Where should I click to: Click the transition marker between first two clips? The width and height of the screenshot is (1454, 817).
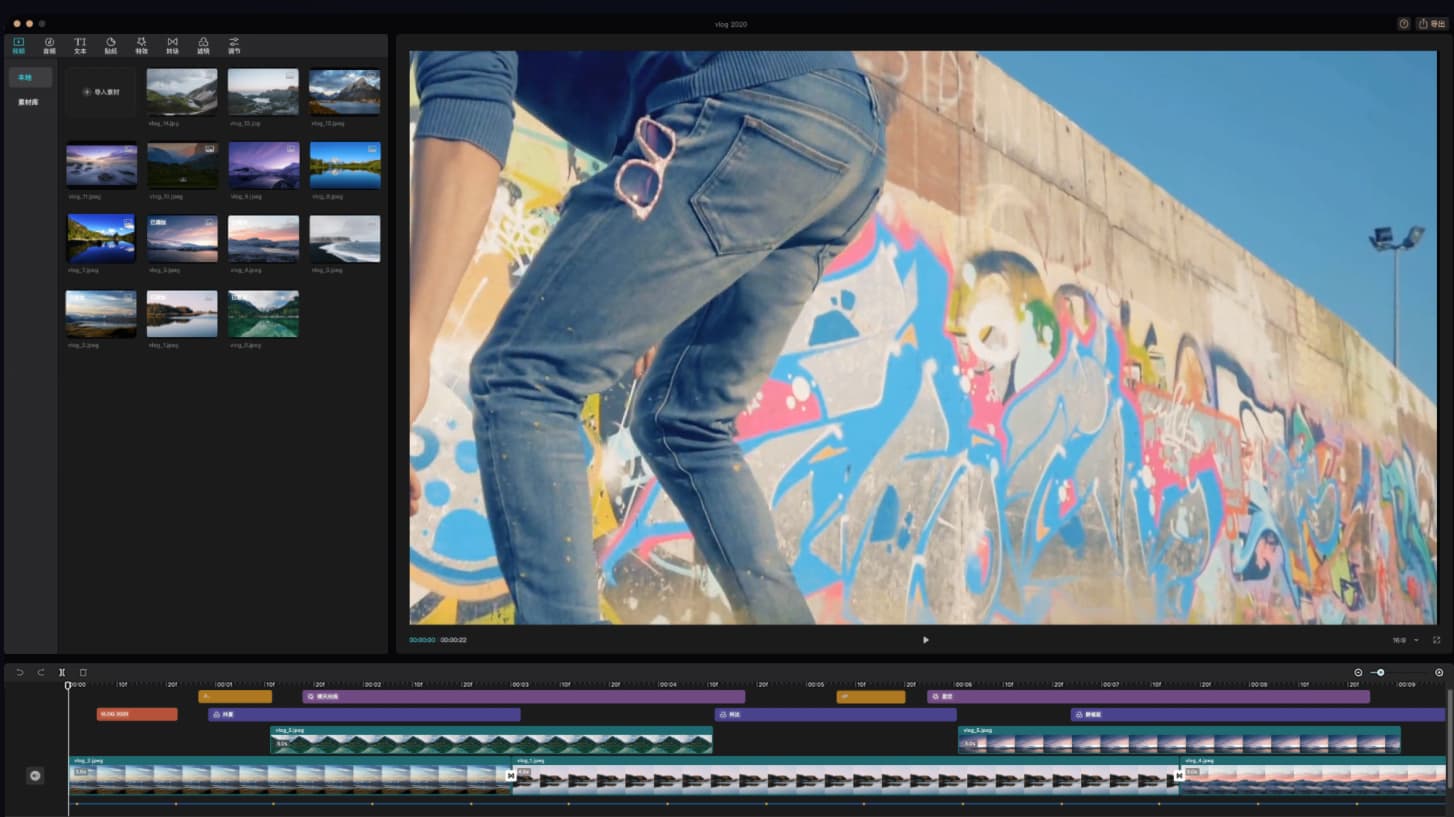point(511,775)
